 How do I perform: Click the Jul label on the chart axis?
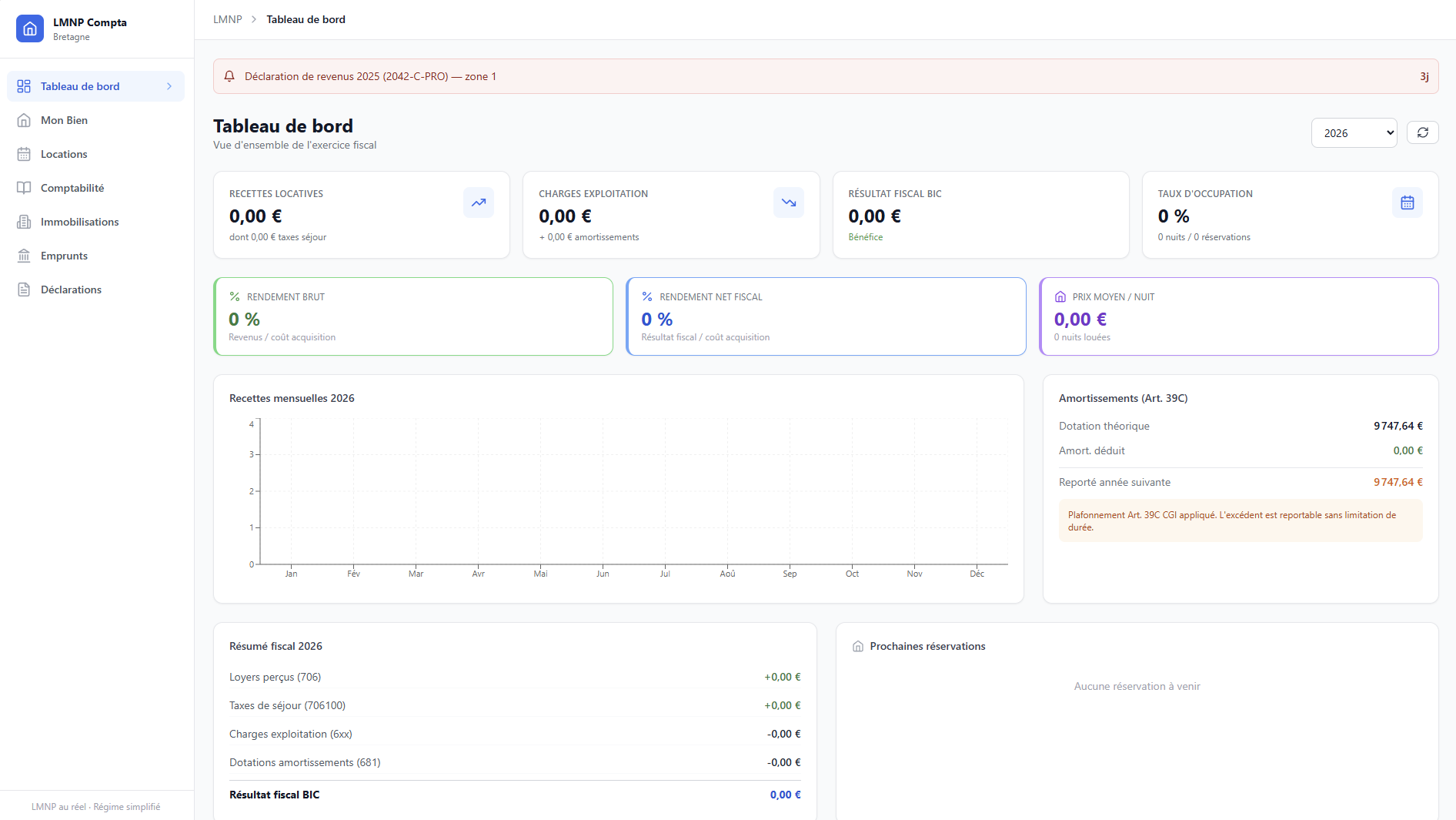[x=665, y=574]
